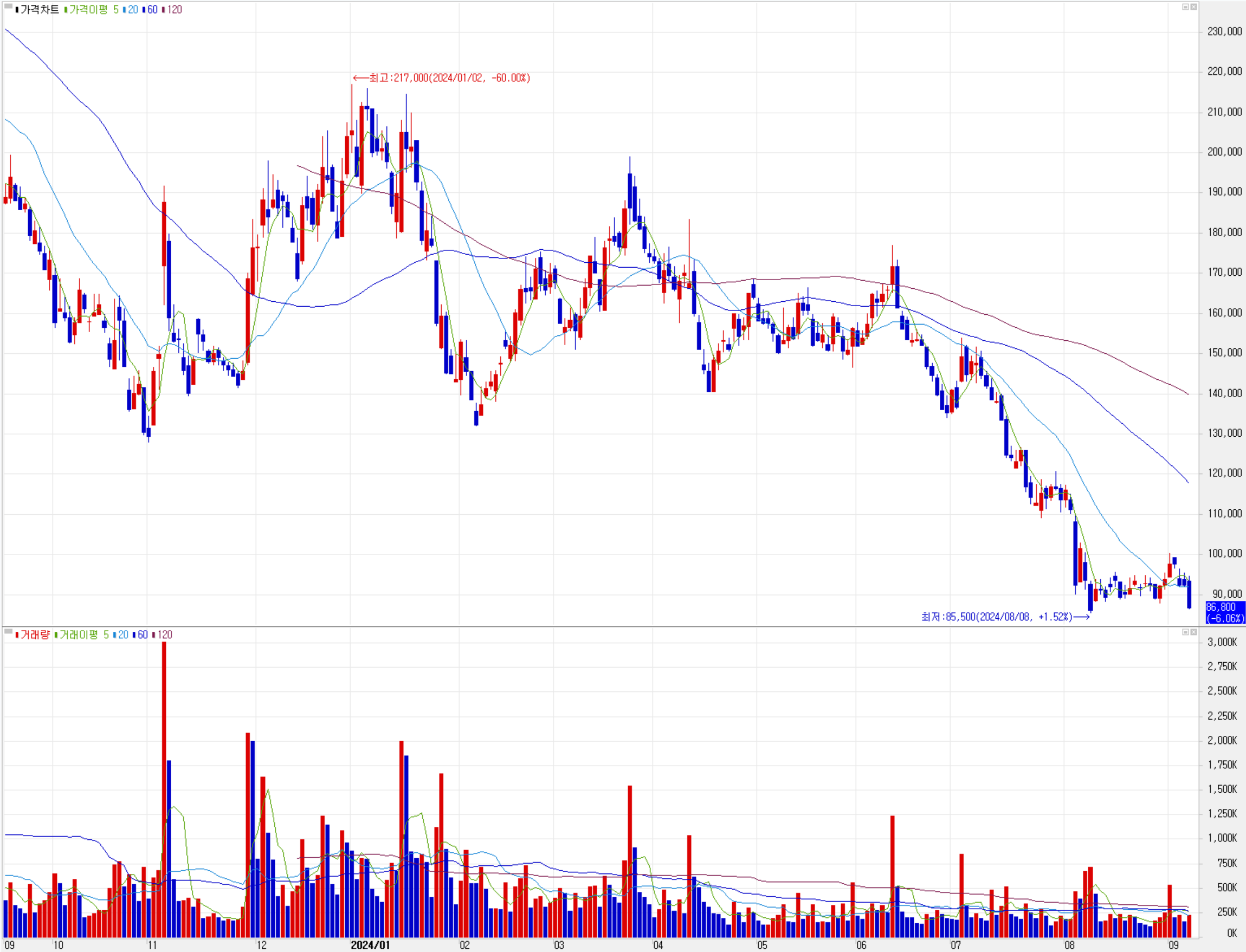Viewport: 1246px width, 952px height.
Task: Click the 최저:85,500 low price annotation
Action: [997, 617]
